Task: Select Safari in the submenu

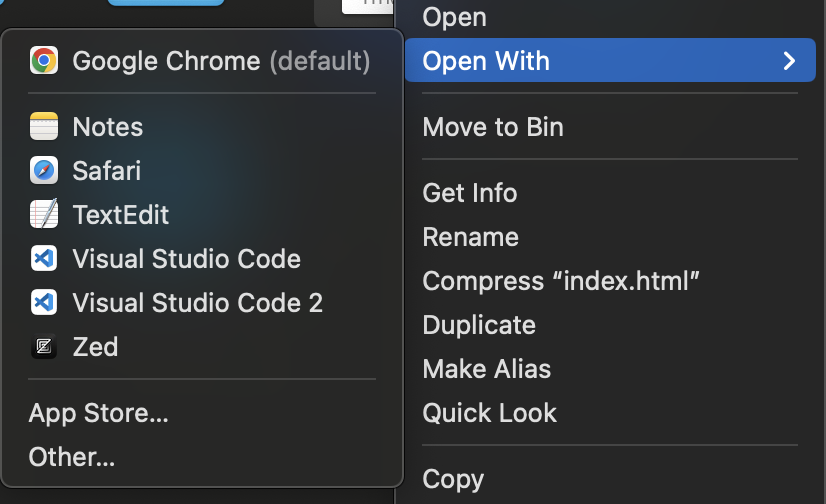Action: [x=202, y=171]
